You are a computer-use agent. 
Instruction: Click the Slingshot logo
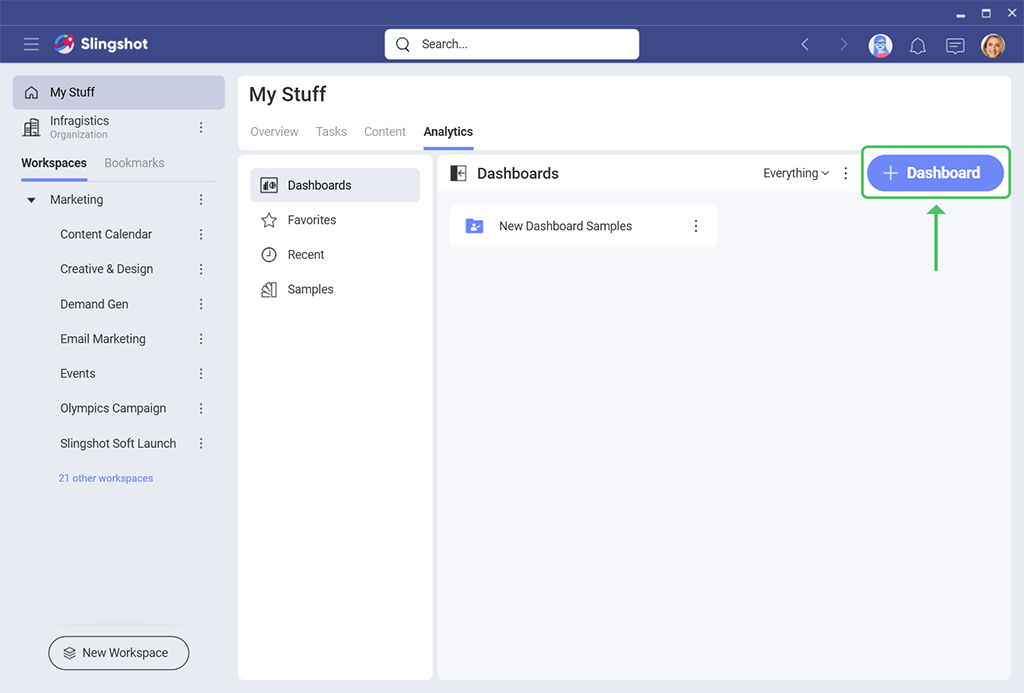tap(101, 44)
